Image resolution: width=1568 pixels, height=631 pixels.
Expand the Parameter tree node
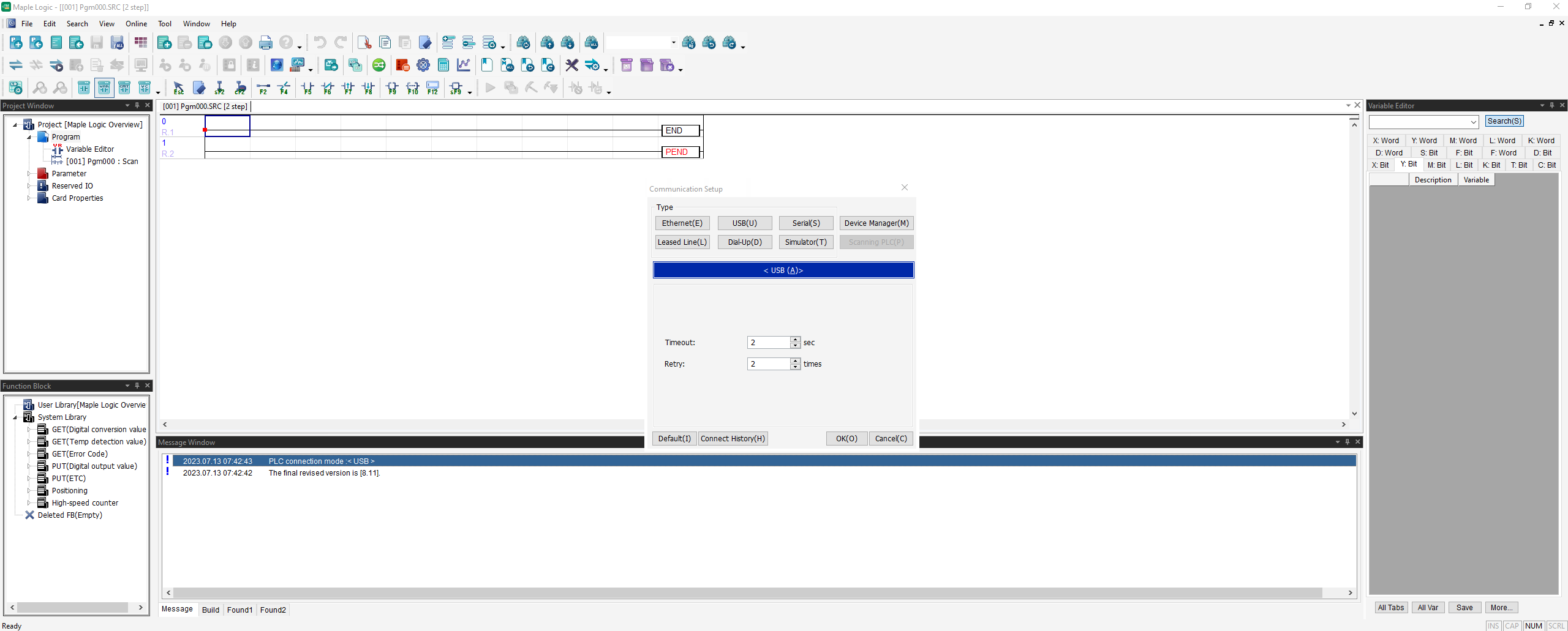[29, 173]
